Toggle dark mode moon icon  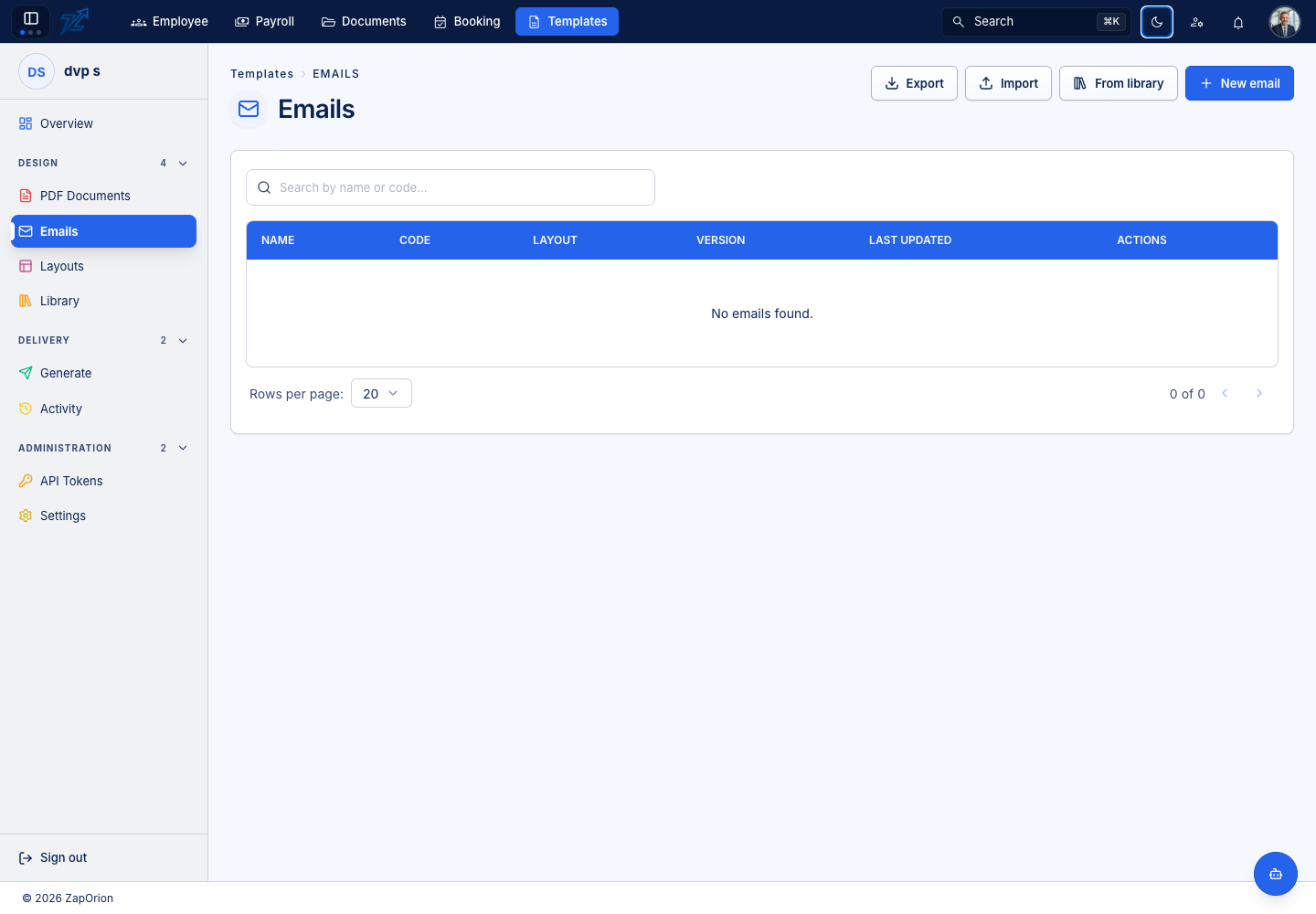(1157, 22)
